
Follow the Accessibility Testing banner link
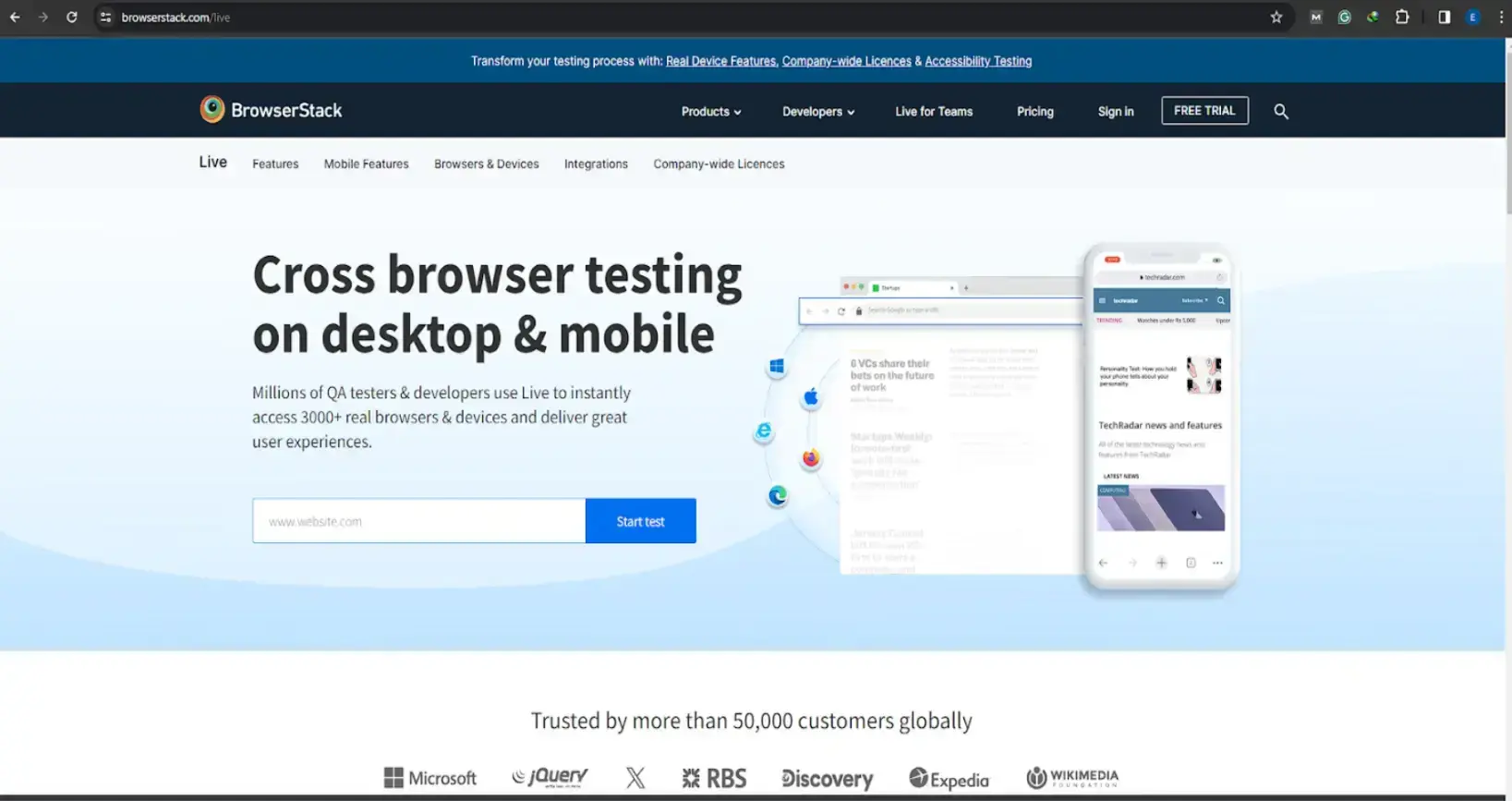pos(978,61)
